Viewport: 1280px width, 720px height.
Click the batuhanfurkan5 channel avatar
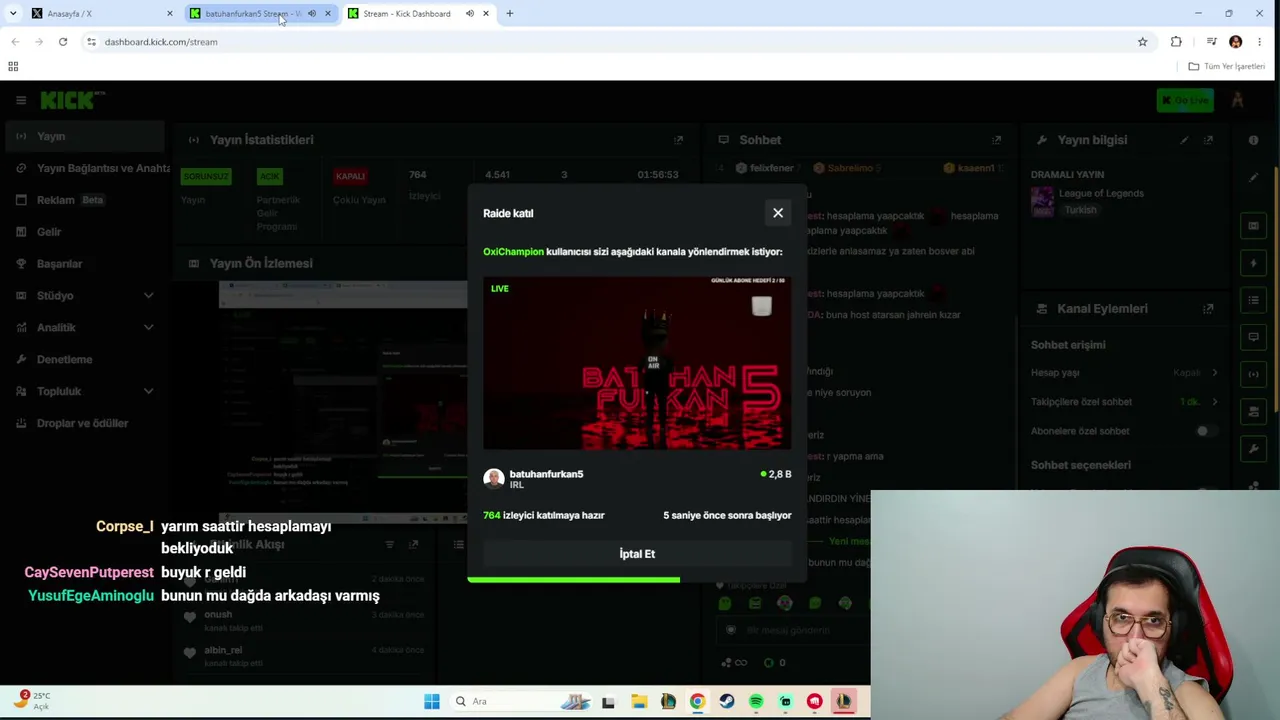click(x=493, y=478)
